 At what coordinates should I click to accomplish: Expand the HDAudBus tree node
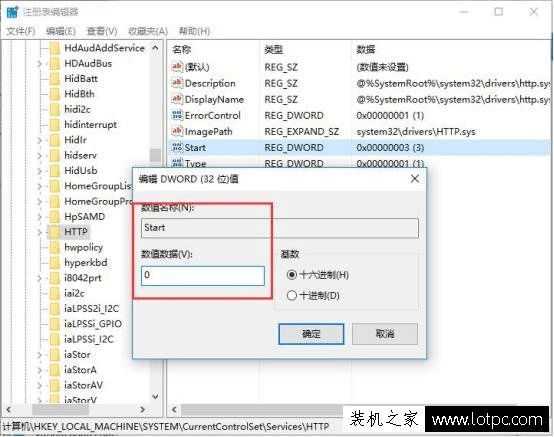coord(40,64)
